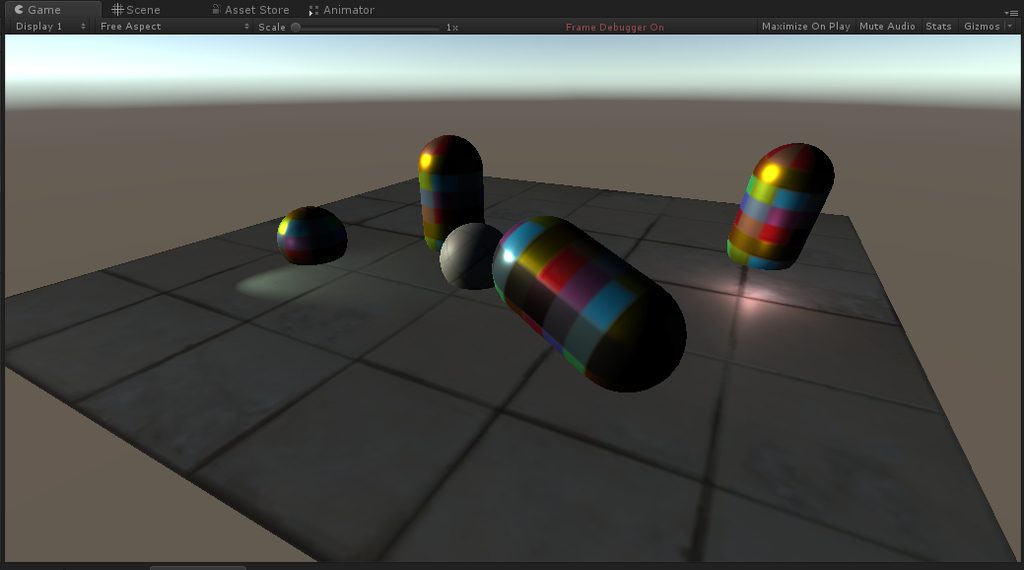Toggle the Stats overlay
This screenshot has height=570, width=1024.
click(x=938, y=27)
